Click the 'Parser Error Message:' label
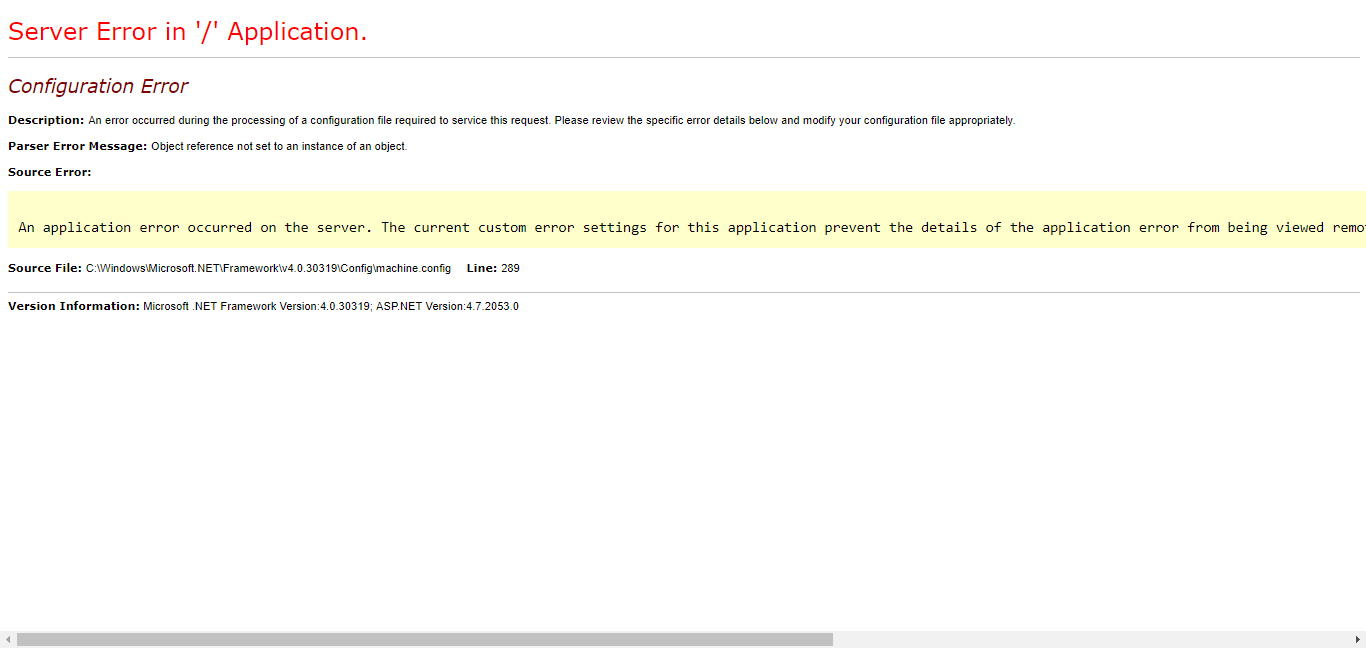Viewport: 1366px width, 648px height. point(77,146)
